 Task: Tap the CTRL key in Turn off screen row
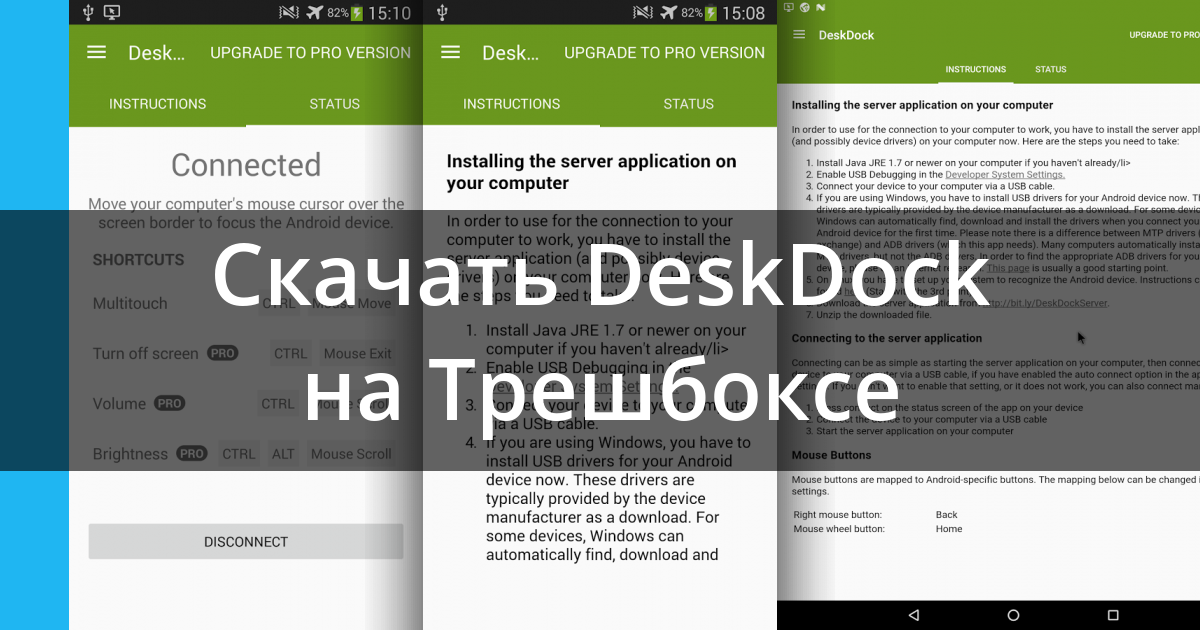[x=291, y=353]
